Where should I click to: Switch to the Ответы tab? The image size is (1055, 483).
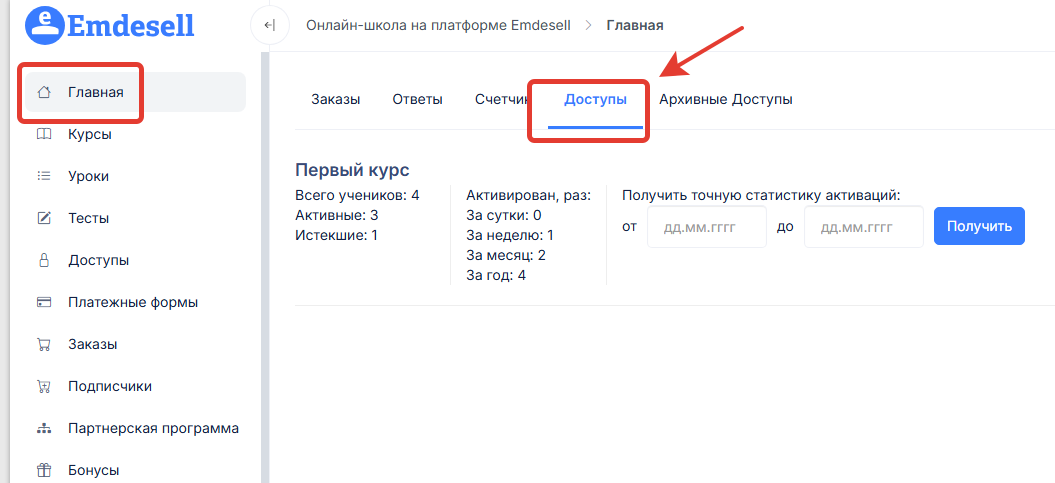point(417,99)
